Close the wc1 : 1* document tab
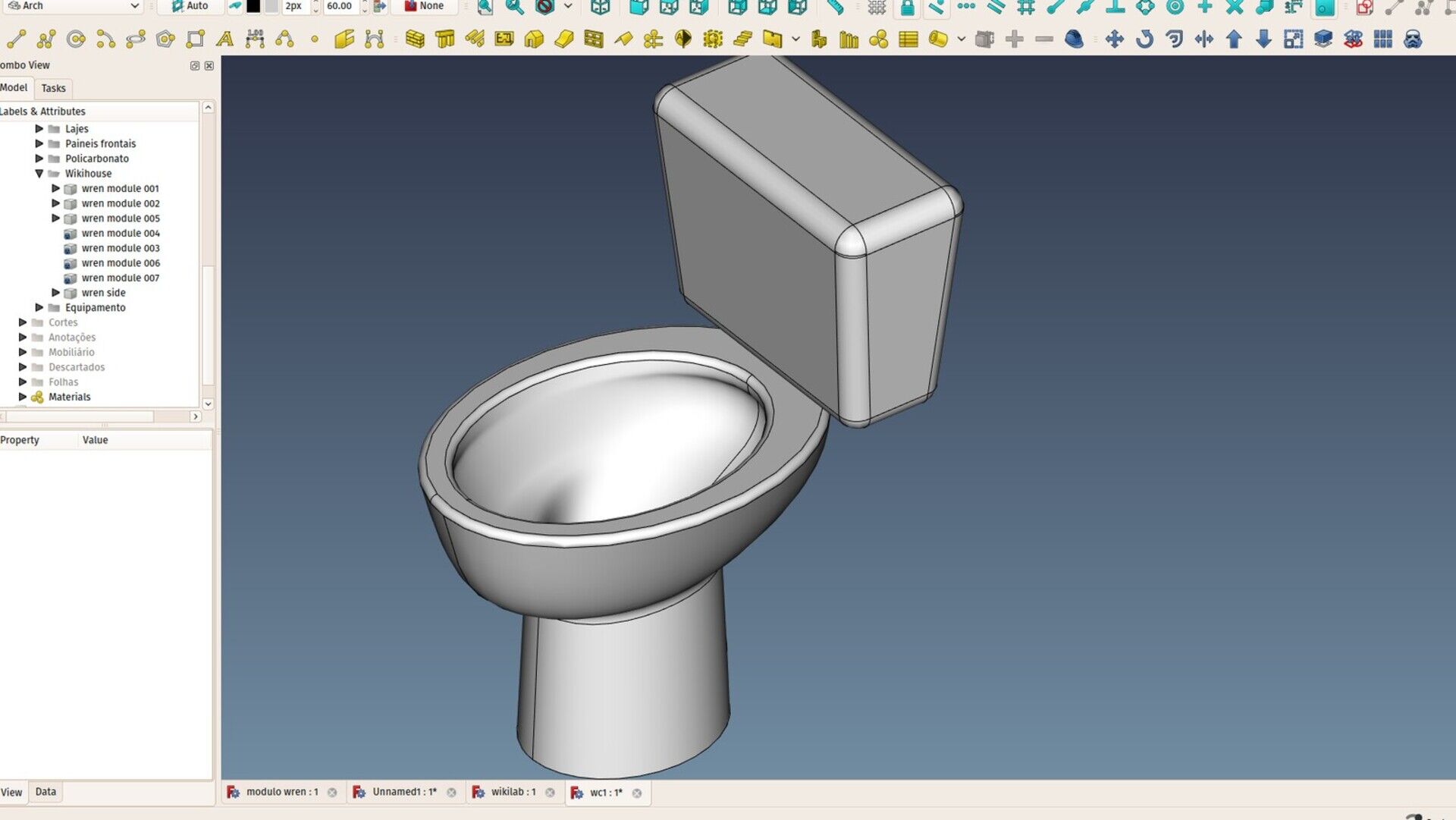The width and height of the screenshot is (1456, 820). [637, 793]
